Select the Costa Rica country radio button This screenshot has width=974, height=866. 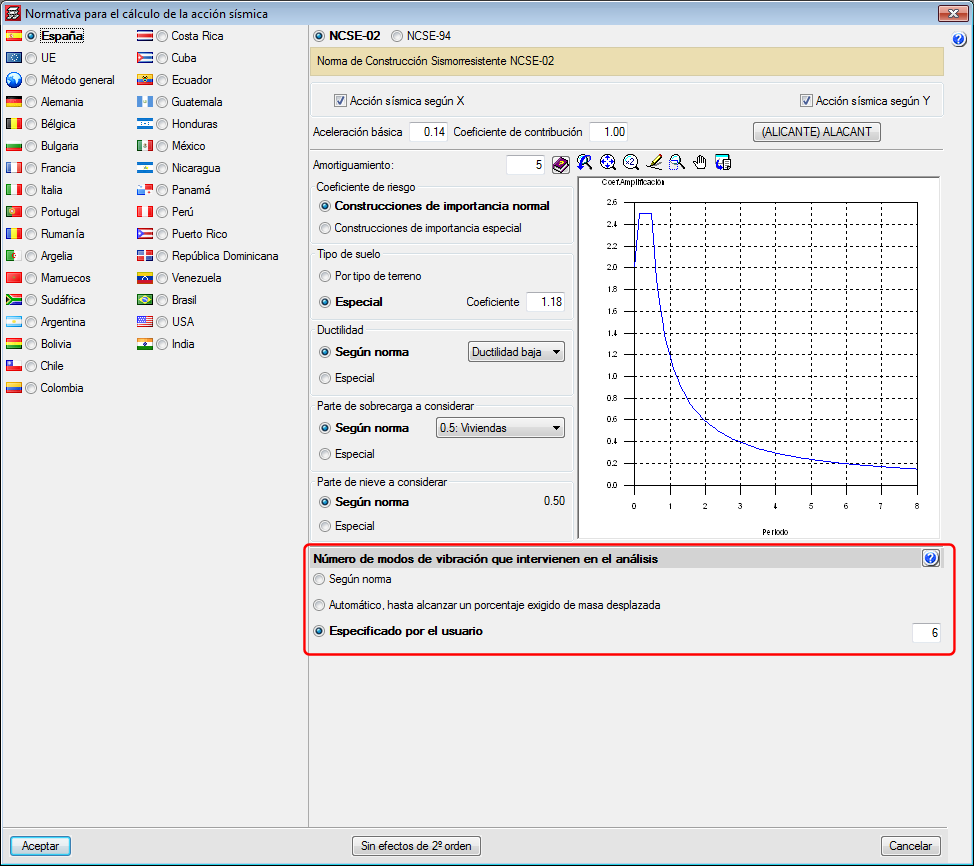[x=162, y=36]
